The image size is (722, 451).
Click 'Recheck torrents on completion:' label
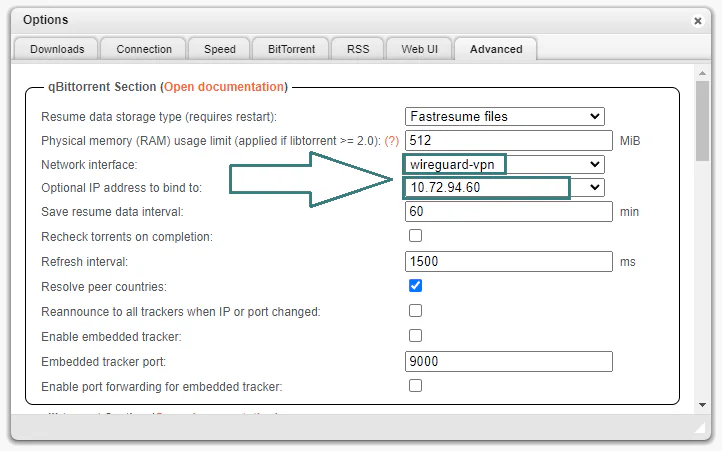pos(127,237)
